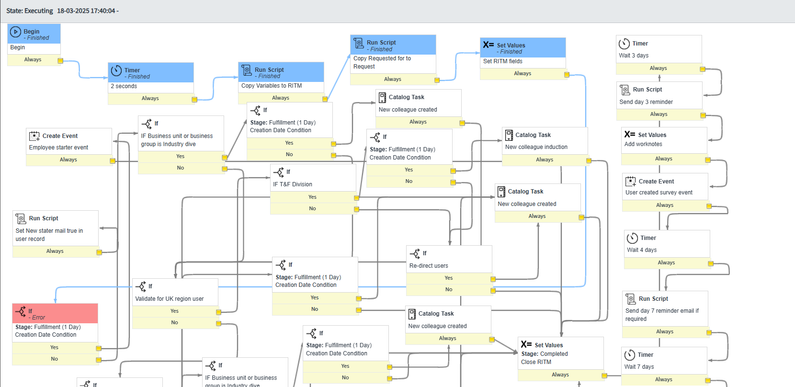Click the Always condition under Wait 3 days

point(659,68)
